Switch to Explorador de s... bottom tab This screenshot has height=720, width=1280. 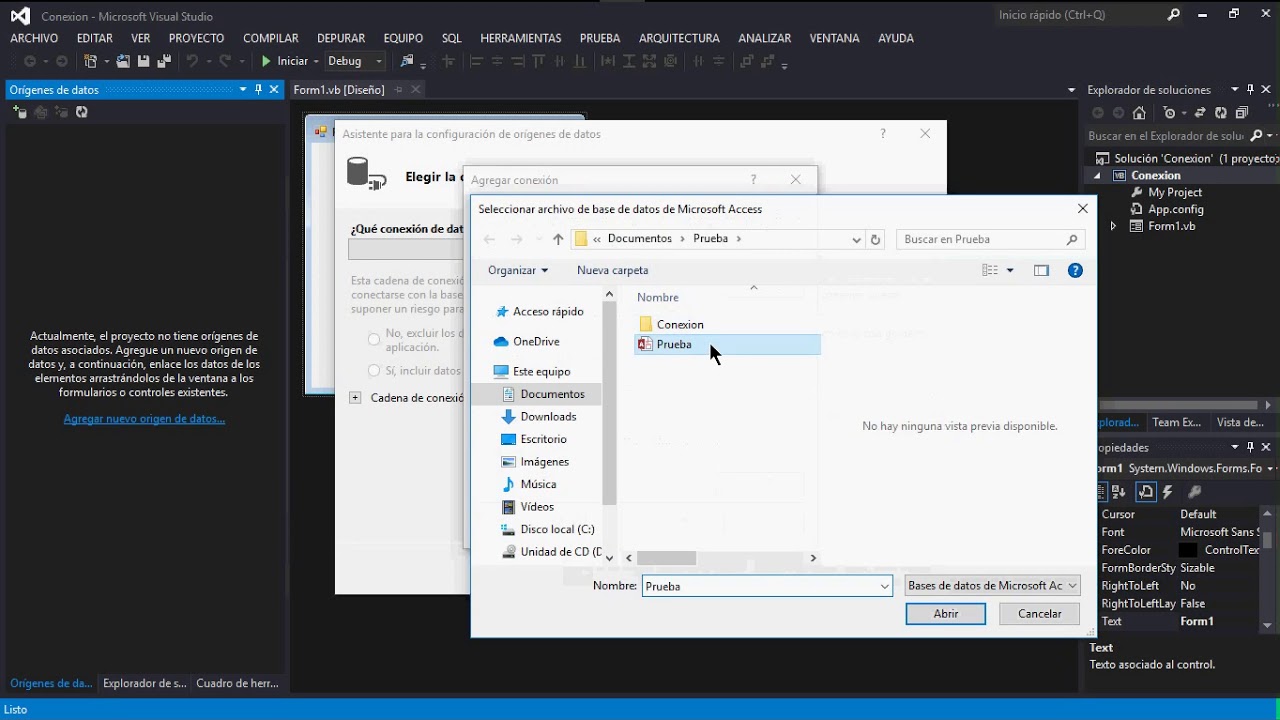pos(145,683)
